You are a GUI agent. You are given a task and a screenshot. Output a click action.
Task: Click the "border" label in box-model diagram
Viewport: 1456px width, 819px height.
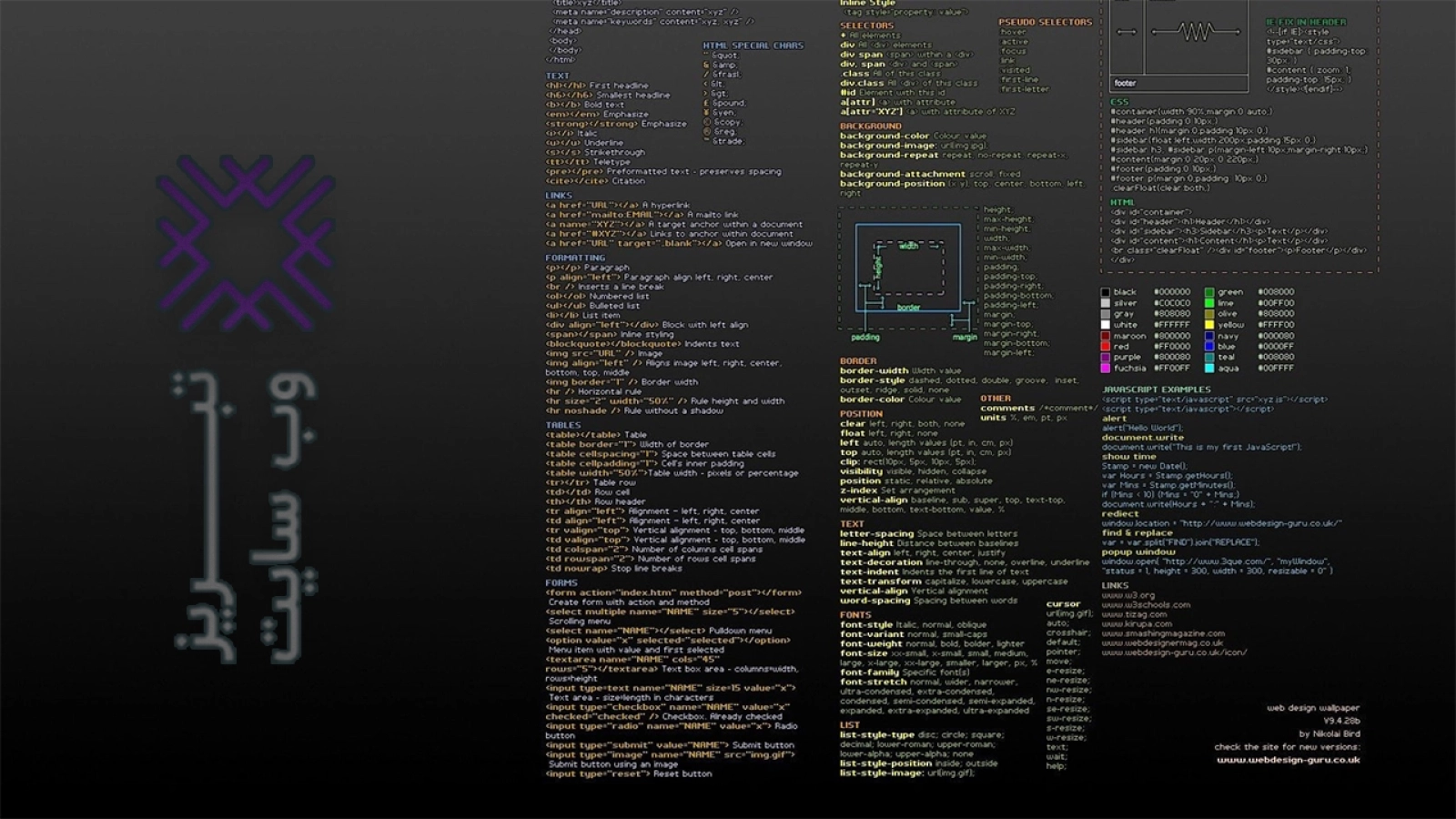click(908, 308)
